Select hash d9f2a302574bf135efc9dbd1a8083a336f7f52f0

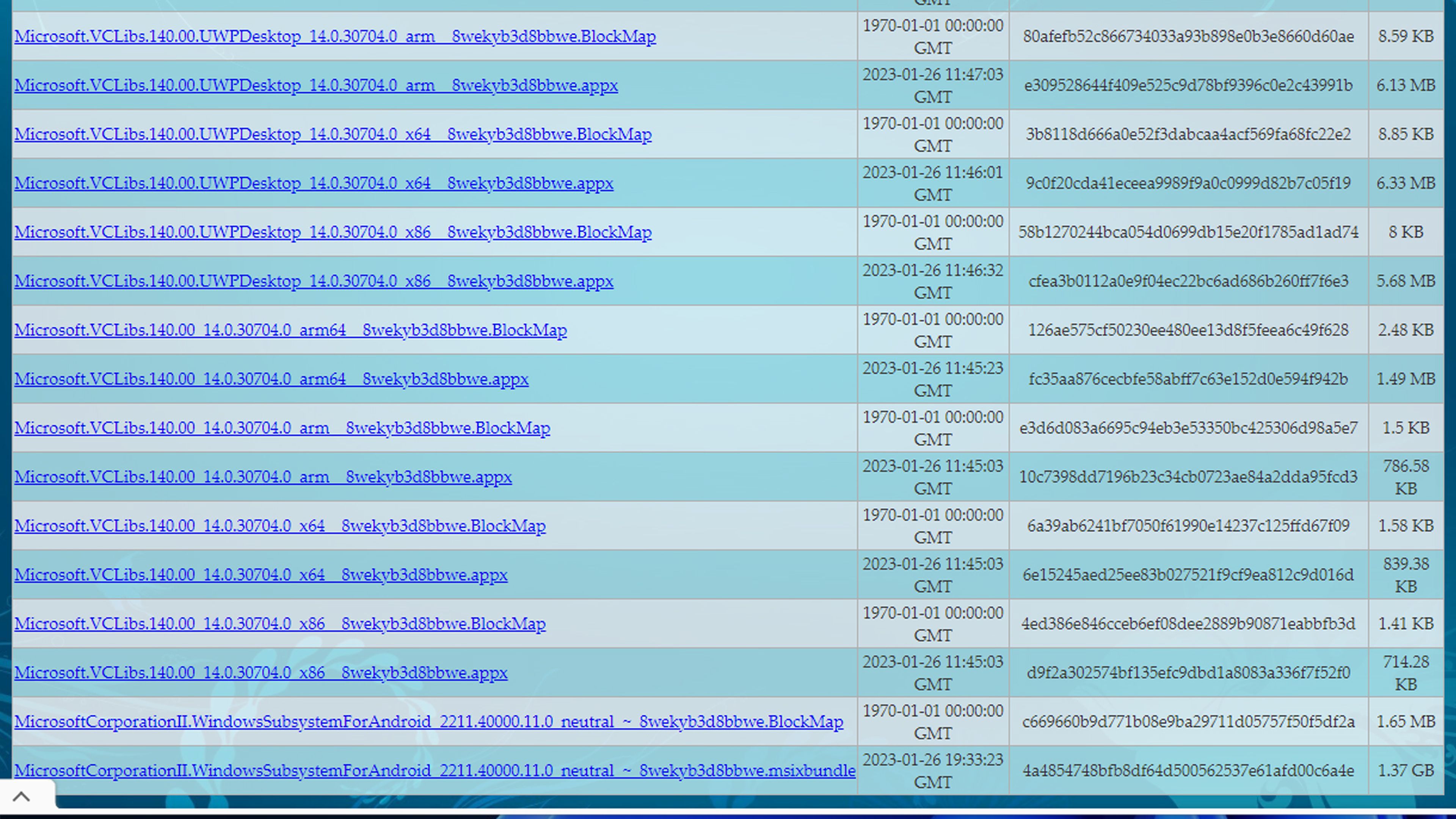(x=1188, y=673)
